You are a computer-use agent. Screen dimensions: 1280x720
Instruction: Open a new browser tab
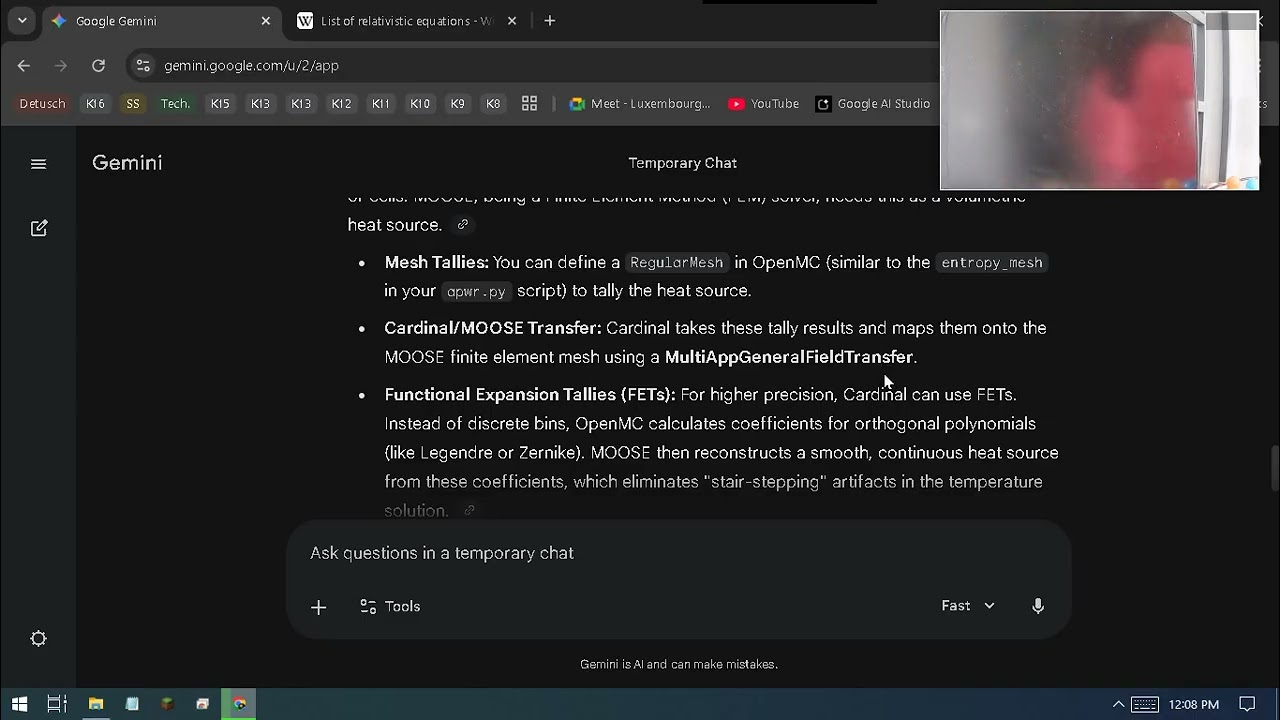coord(549,21)
